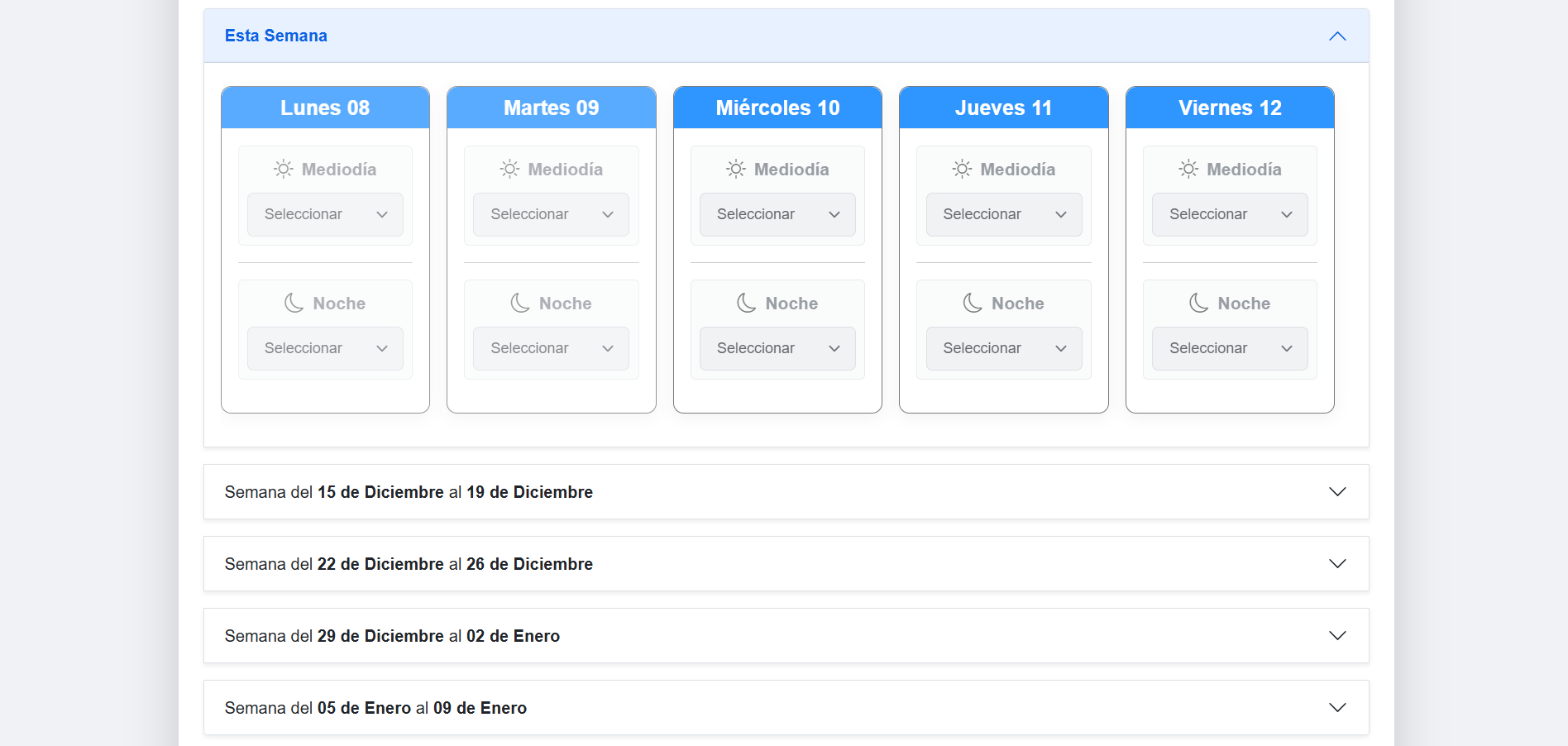This screenshot has height=746, width=1568.
Task: Click the sun icon in Viernes 12 card
Action: [1188, 170]
